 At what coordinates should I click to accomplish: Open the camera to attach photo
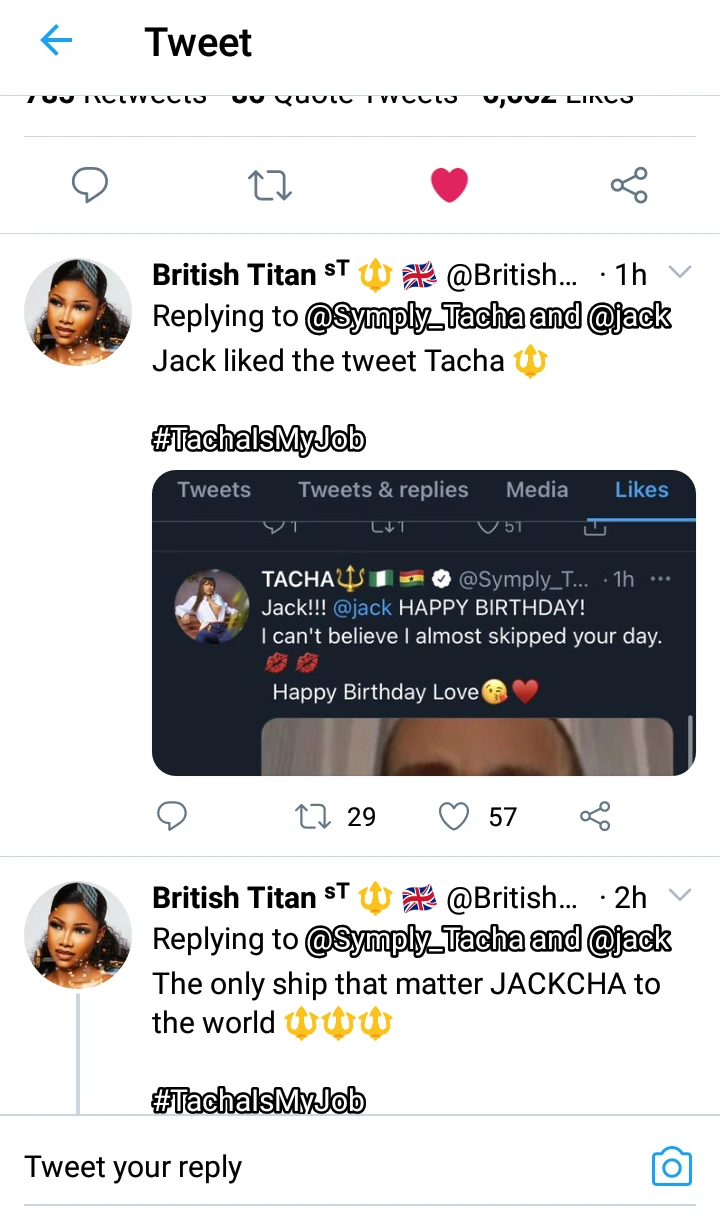[671, 1167]
